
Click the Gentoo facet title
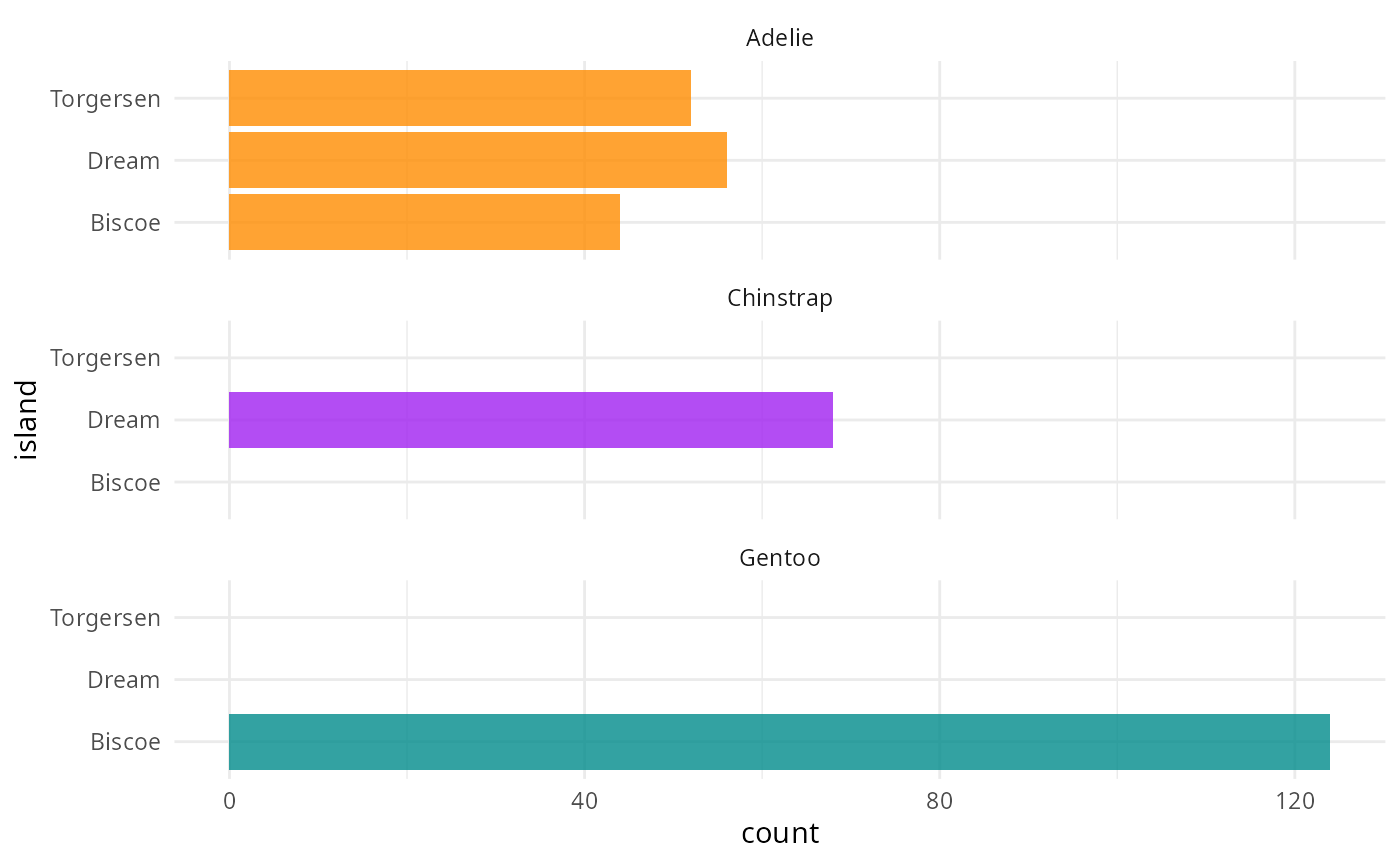click(x=780, y=558)
